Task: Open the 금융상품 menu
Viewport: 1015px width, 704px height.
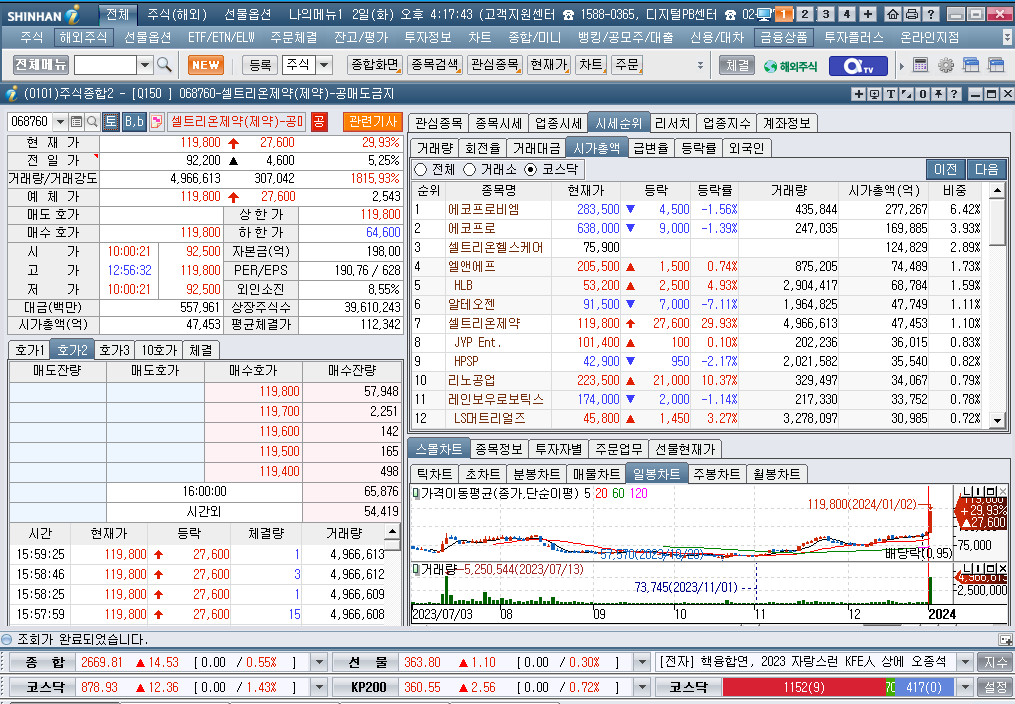Action: pos(783,38)
